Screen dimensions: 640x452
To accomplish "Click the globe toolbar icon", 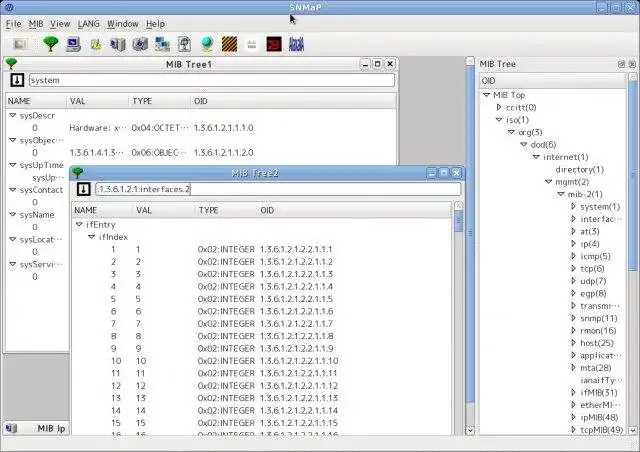I will [x=207, y=44].
